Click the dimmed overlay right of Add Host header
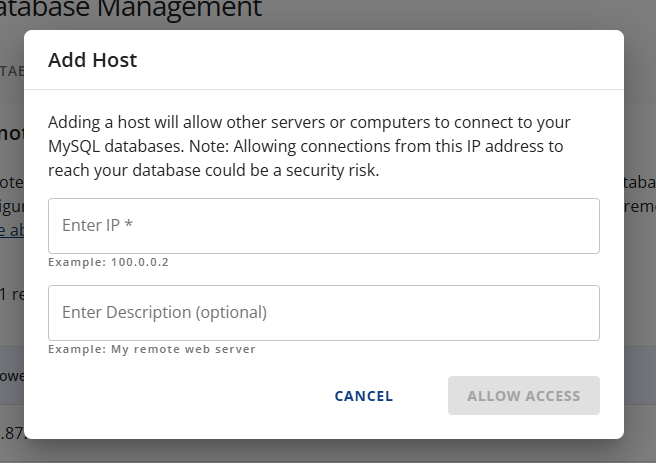Image resolution: width=656 pixels, height=463 pixels. pos(640,60)
